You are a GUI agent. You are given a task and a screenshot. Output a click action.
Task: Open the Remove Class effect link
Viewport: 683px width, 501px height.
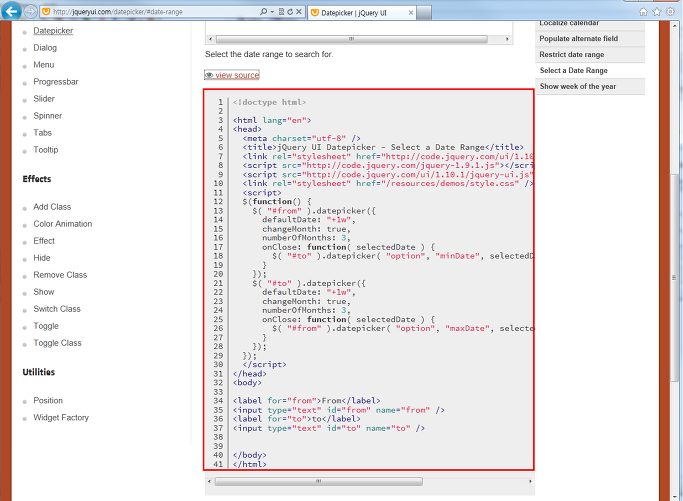(60, 275)
